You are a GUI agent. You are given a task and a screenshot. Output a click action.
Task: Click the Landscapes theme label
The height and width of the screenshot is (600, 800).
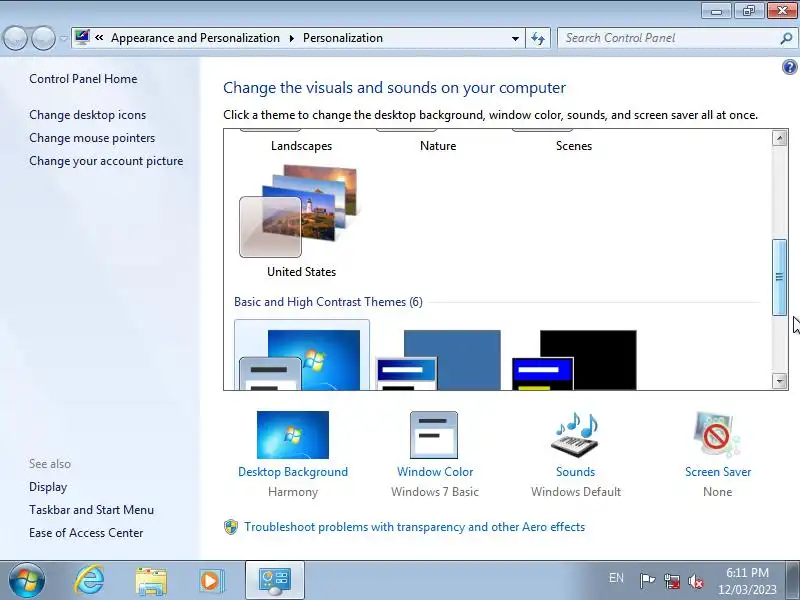point(302,146)
